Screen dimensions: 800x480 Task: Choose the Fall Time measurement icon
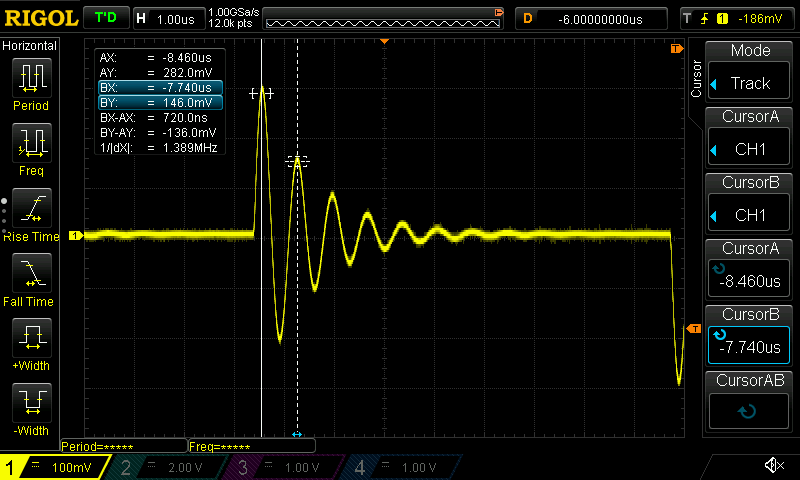pos(31,280)
